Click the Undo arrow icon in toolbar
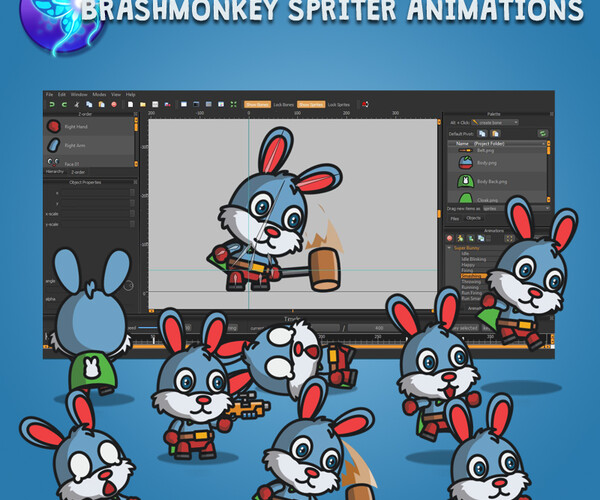The width and height of the screenshot is (600, 500). pyautogui.click(x=52, y=104)
